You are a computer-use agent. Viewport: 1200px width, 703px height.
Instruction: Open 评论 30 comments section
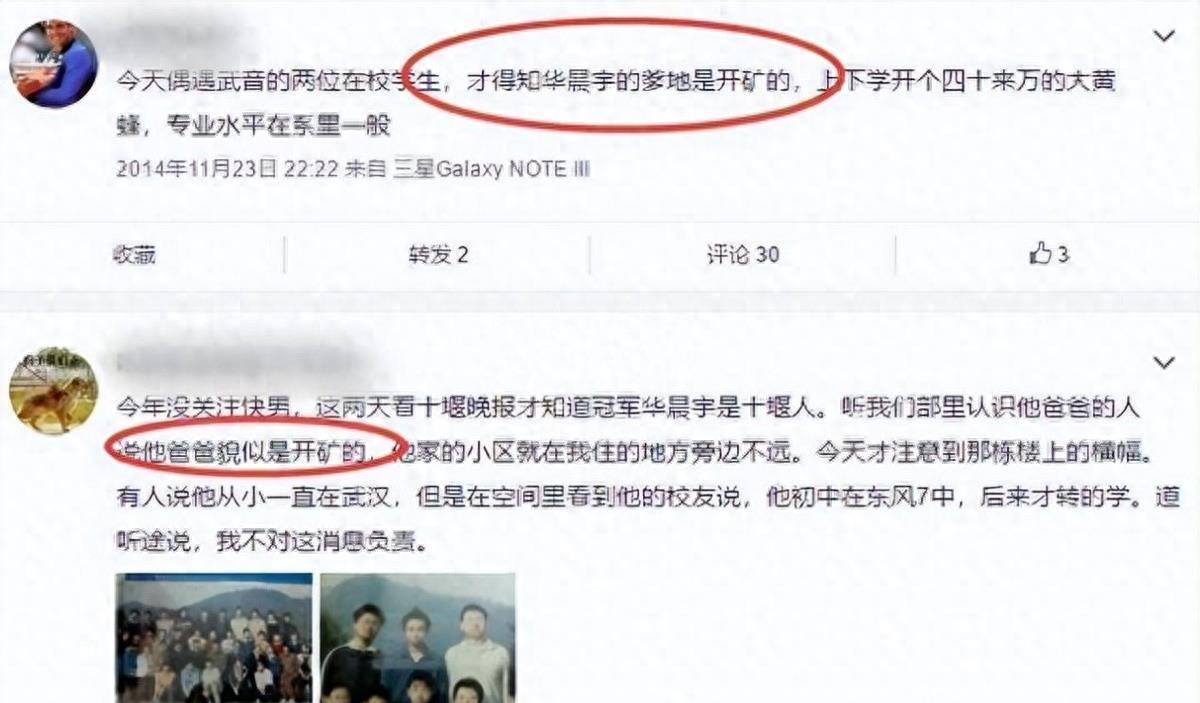click(x=742, y=254)
